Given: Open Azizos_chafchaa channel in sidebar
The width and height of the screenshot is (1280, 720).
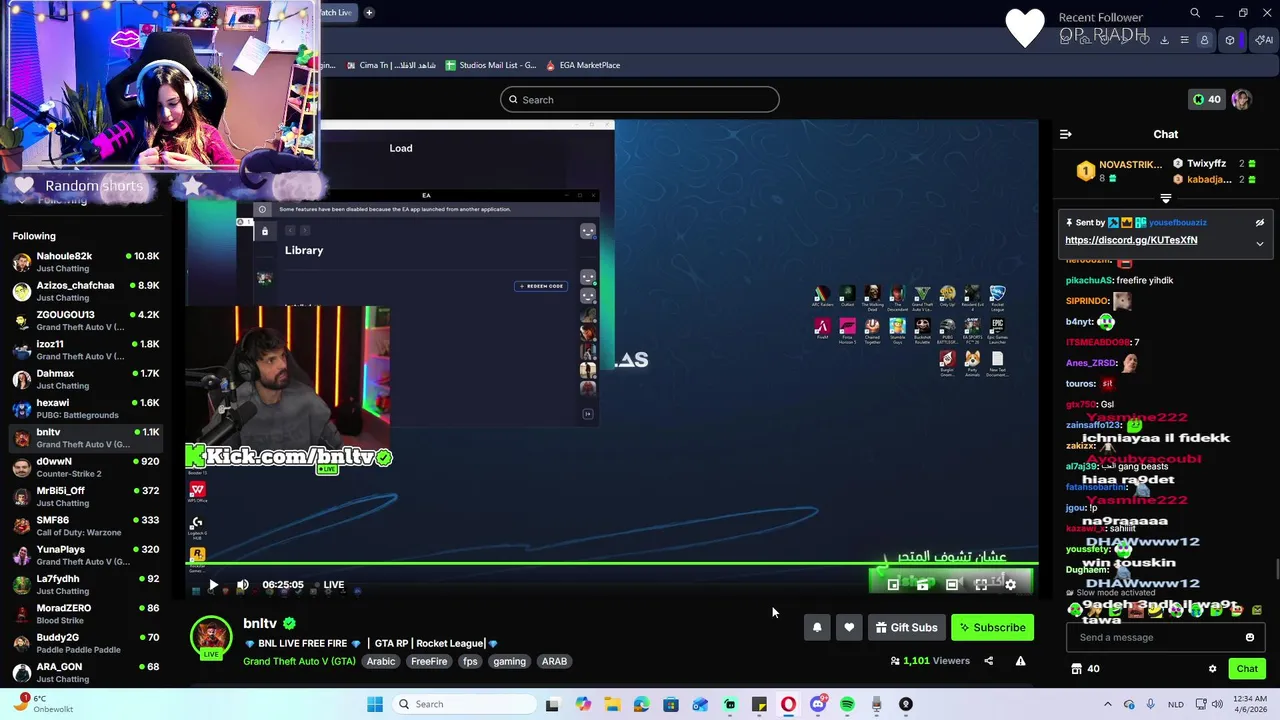Looking at the screenshot, I should pyautogui.click(x=85, y=291).
